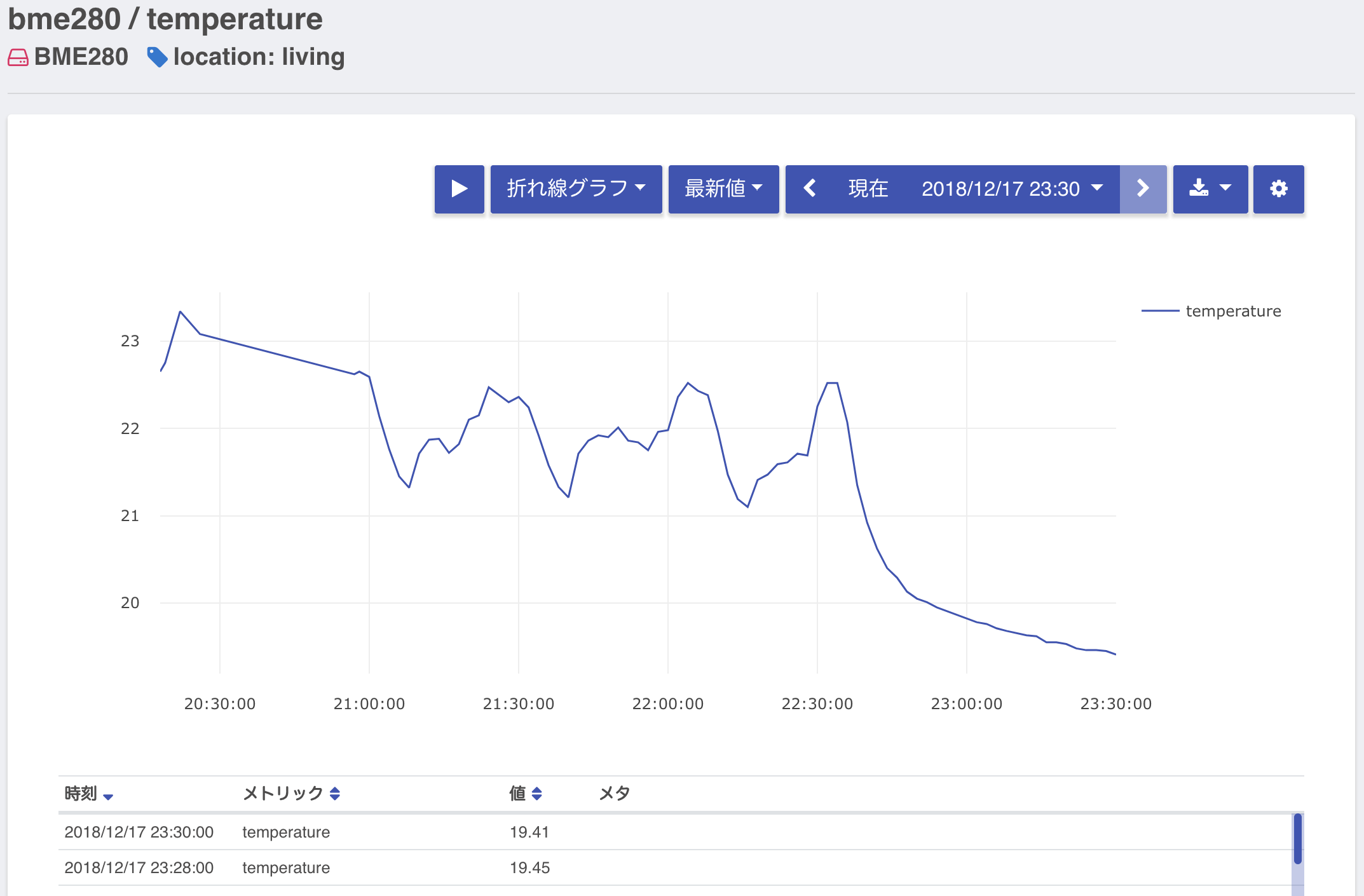1364x896 pixels.
Task: Toggle the temperature series in the legend
Action: click(1232, 311)
